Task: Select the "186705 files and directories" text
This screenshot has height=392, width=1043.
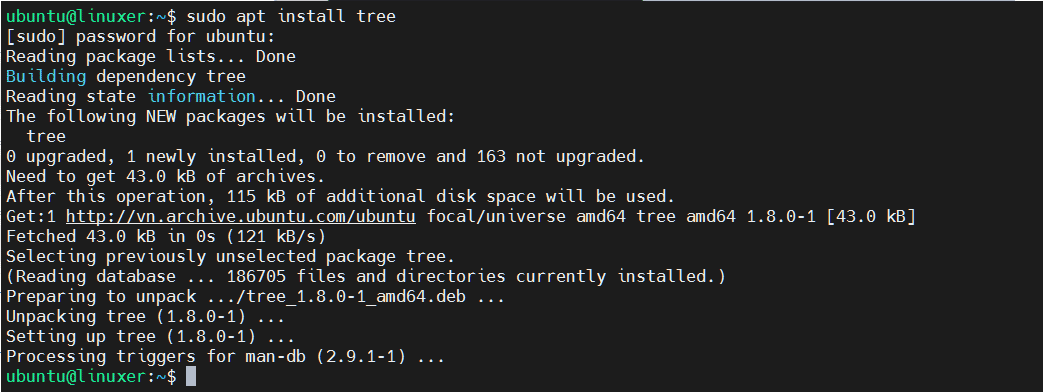Action: click(x=366, y=276)
